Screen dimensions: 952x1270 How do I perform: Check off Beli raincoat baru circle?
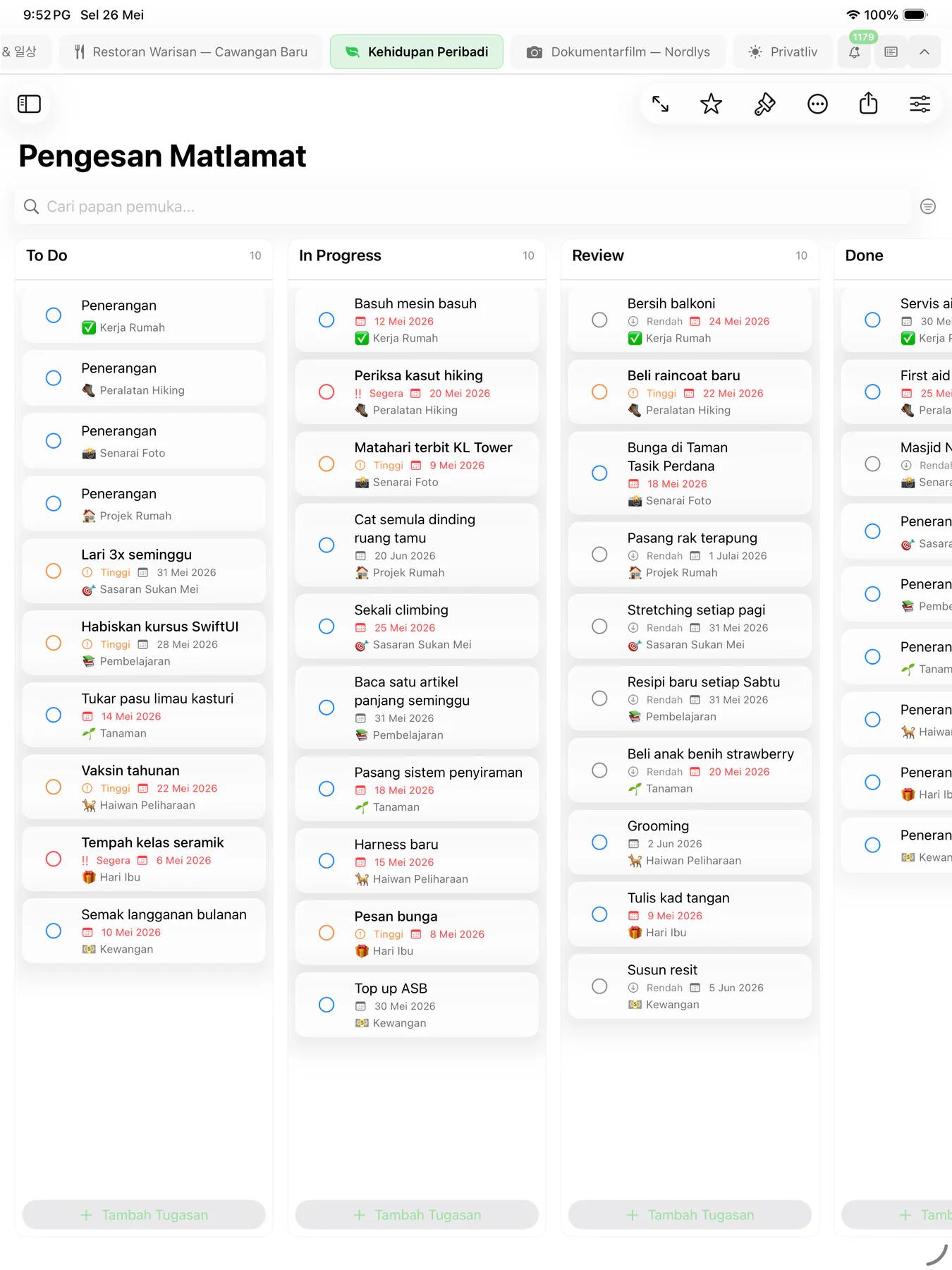click(599, 392)
